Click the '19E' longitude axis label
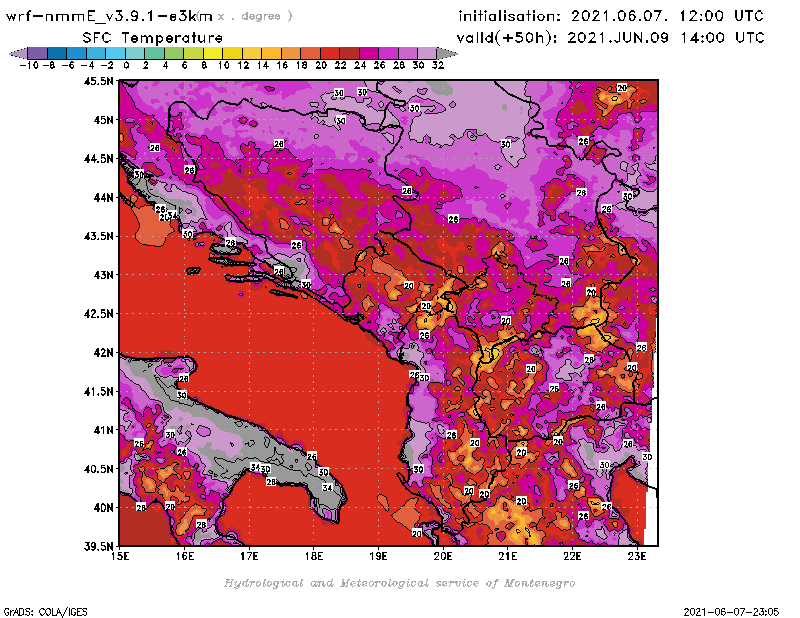 379,555
